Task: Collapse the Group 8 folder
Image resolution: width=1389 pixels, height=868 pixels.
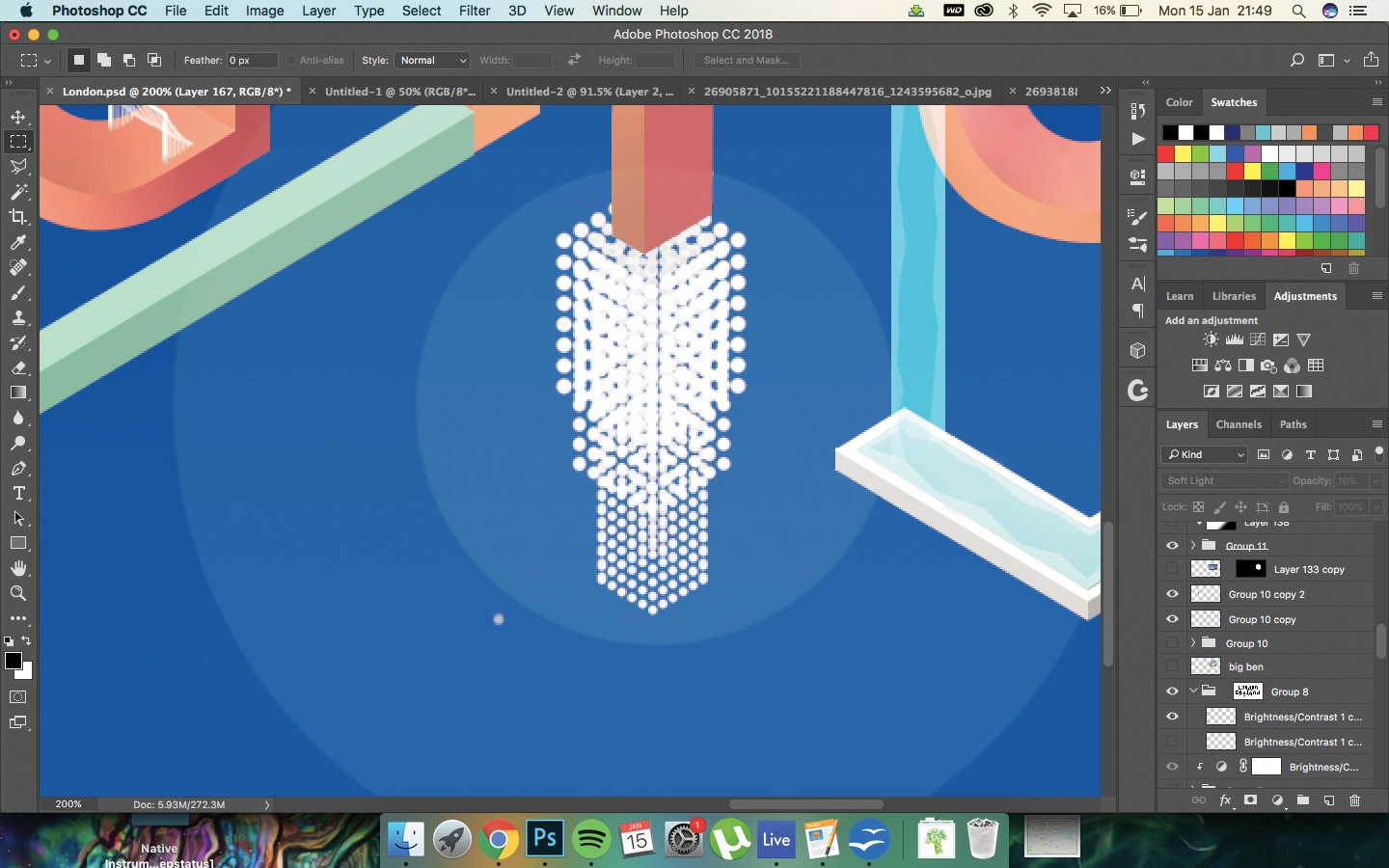Action: click(1193, 691)
